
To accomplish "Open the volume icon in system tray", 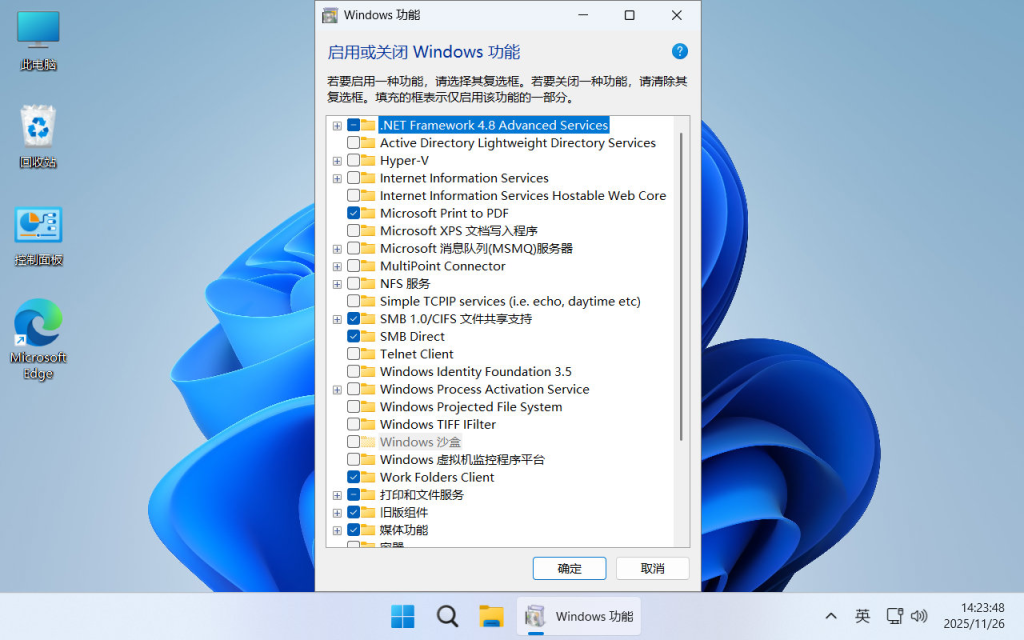I will (917, 616).
